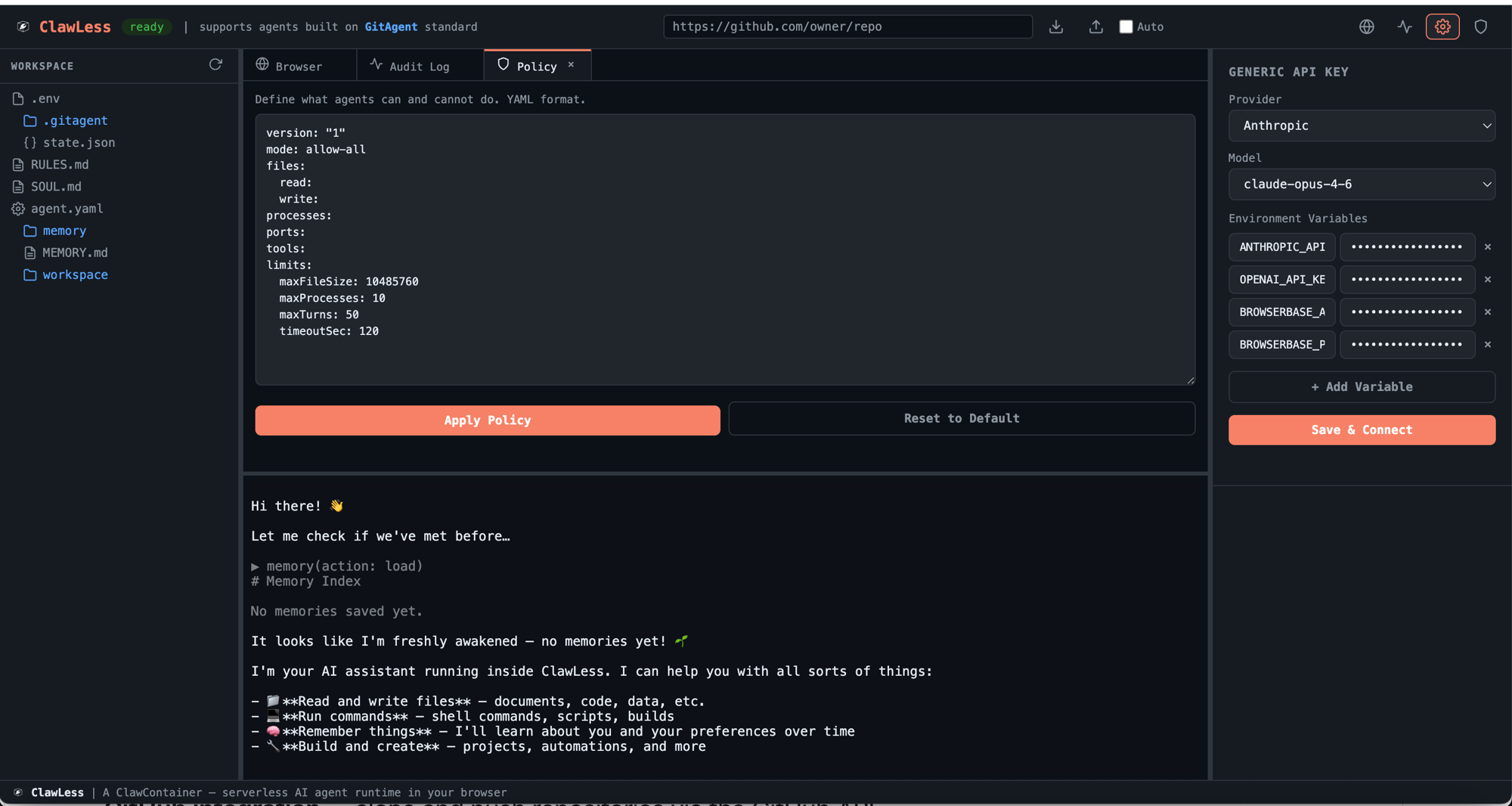Switch to the Audit Log tab
The height and width of the screenshot is (806, 1512).
(x=418, y=65)
